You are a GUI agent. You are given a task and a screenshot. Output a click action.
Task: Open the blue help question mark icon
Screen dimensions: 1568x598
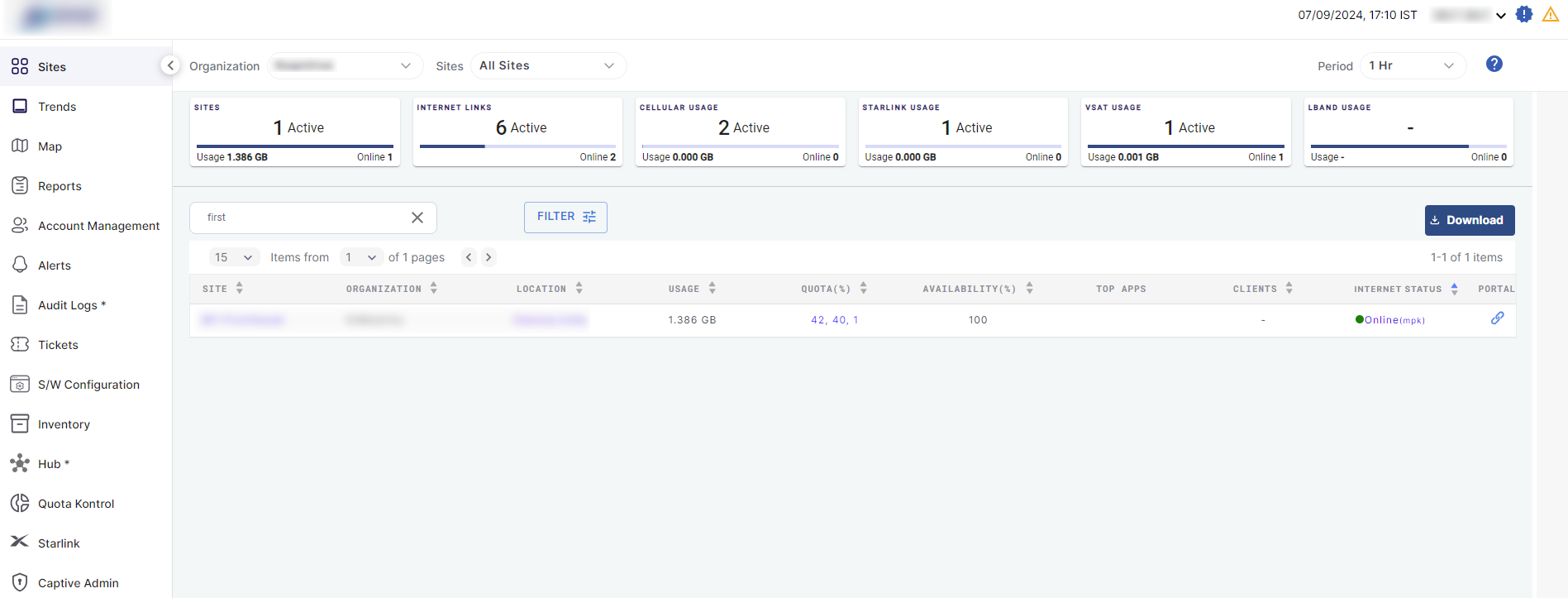(1494, 65)
